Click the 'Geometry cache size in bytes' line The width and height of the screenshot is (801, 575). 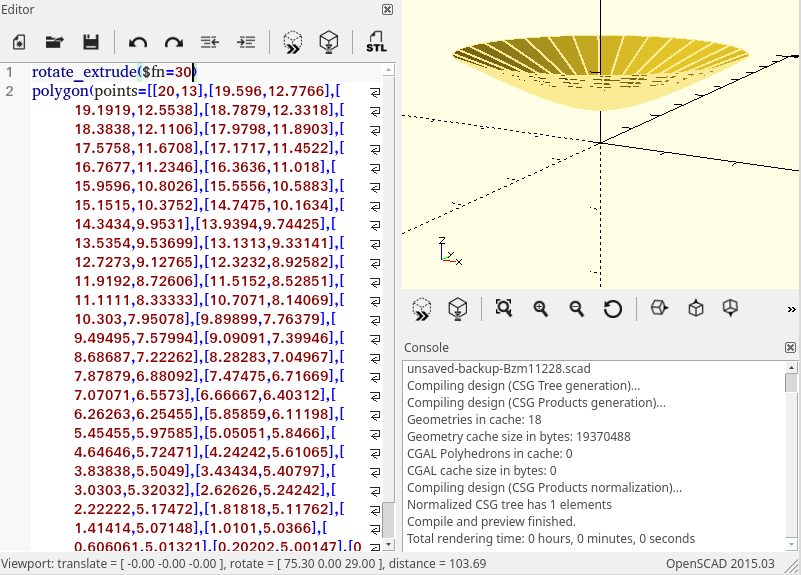point(519,437)
